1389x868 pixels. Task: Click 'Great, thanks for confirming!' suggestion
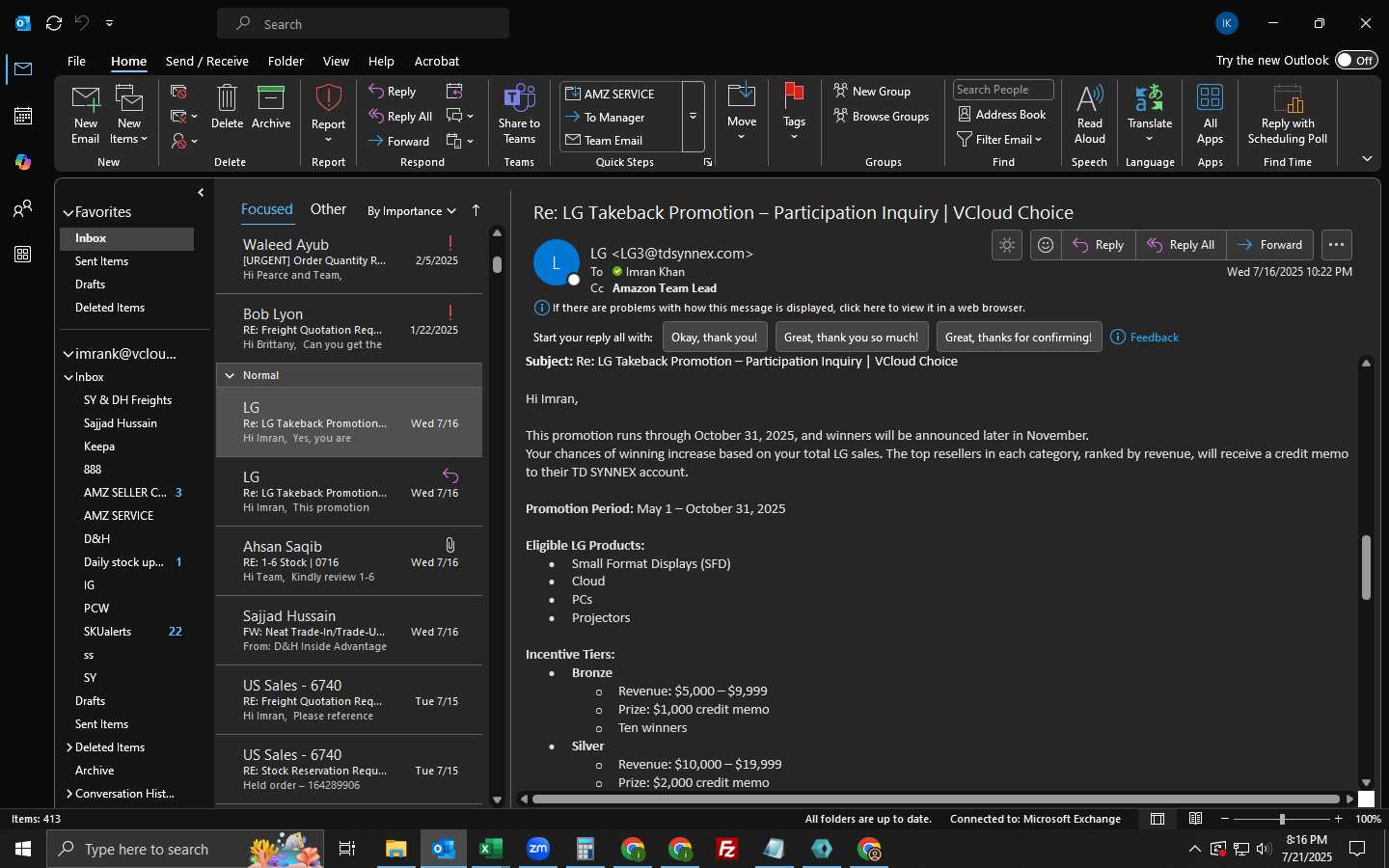coord(1019,337)
